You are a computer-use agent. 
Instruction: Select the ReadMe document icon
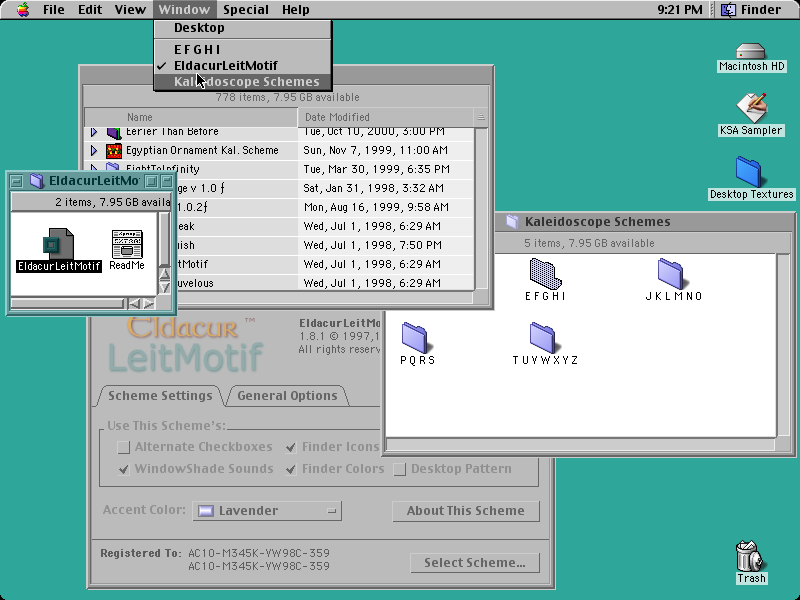coord(127,244)
